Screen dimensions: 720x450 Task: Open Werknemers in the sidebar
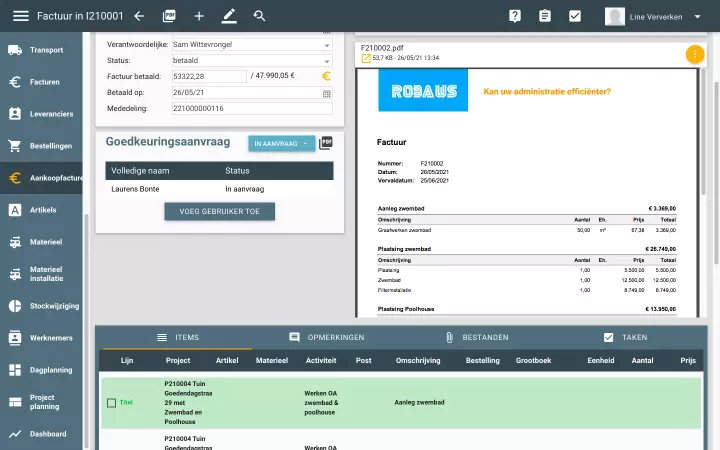[x=41, y=338]
